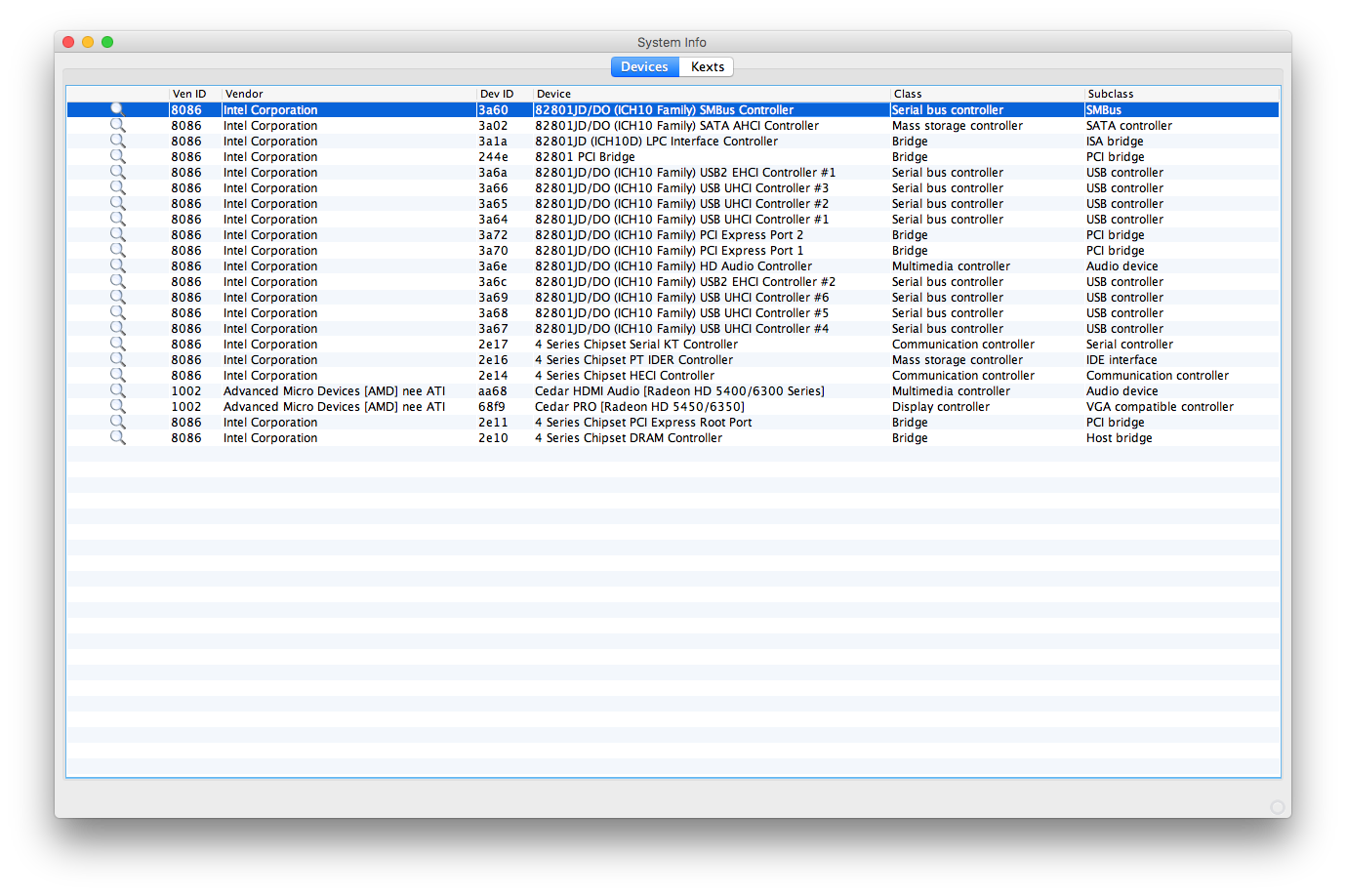Image resolution: width=1346 pixels, height=896 pixels.
Task: Click the device ID cell "3a6a"
Action: (x=493, y=173)
